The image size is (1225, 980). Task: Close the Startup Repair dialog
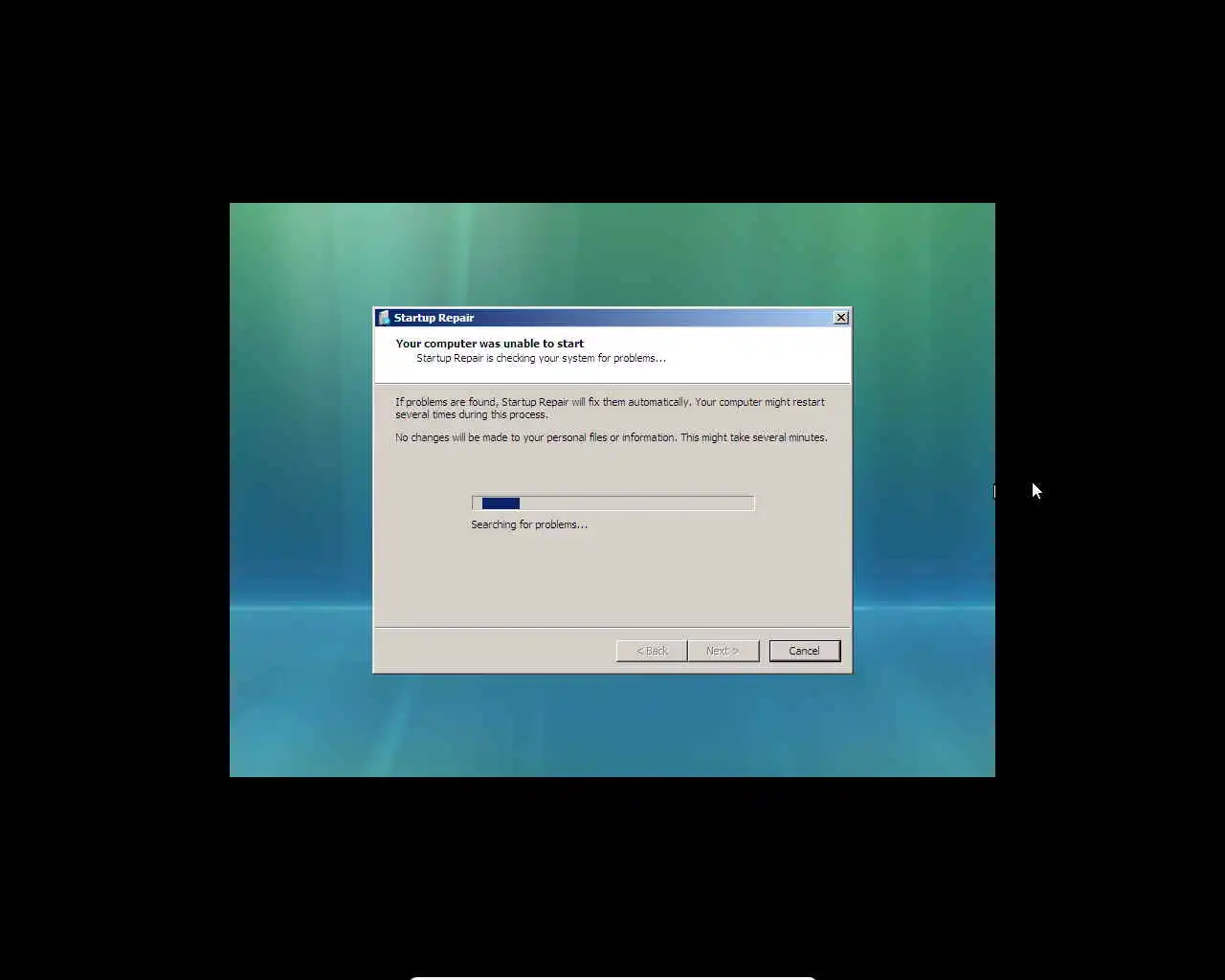(x=841, y=318)
